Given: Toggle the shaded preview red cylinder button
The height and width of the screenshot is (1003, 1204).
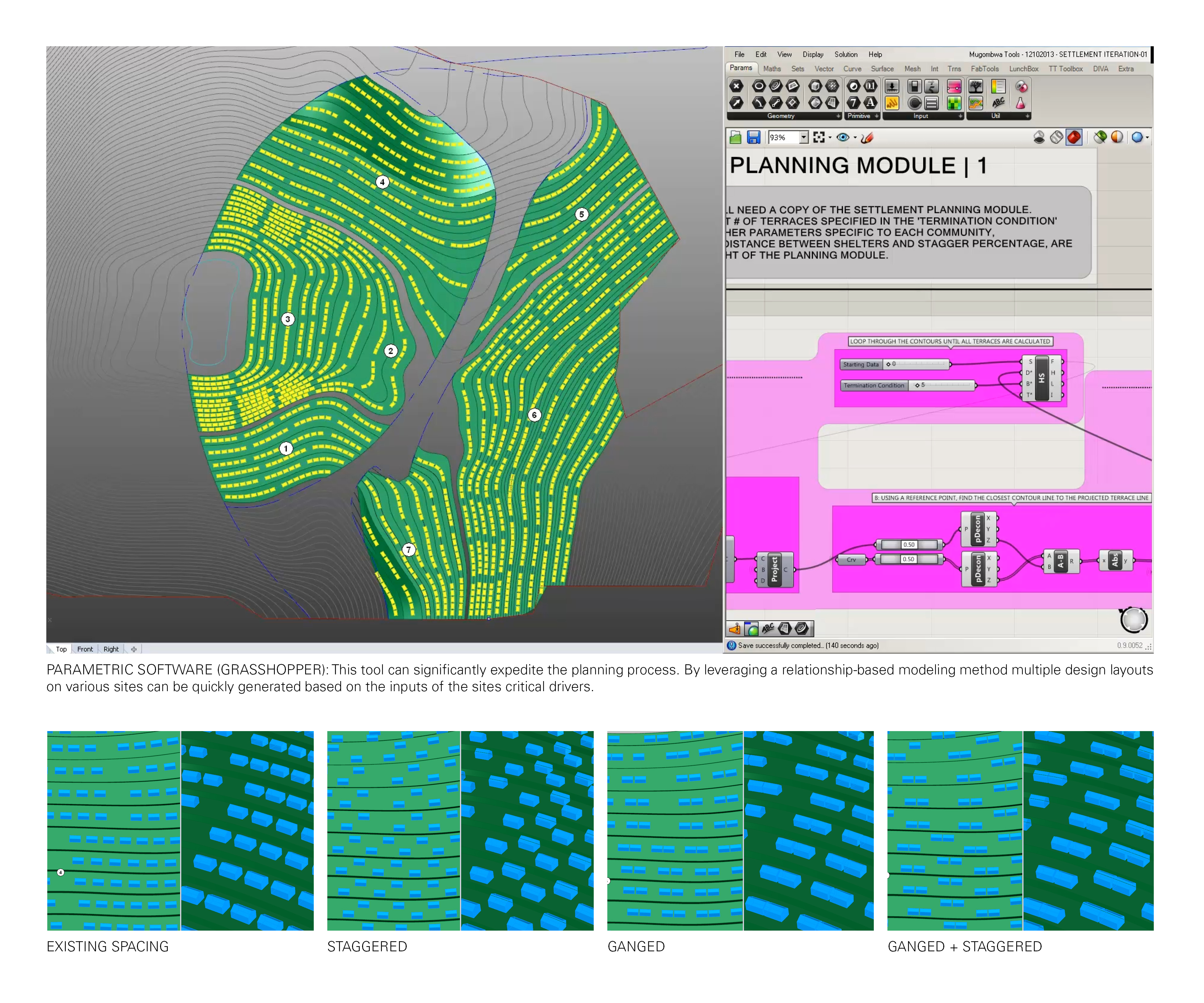Looking at the screenshot, I should coord(1074,138).
